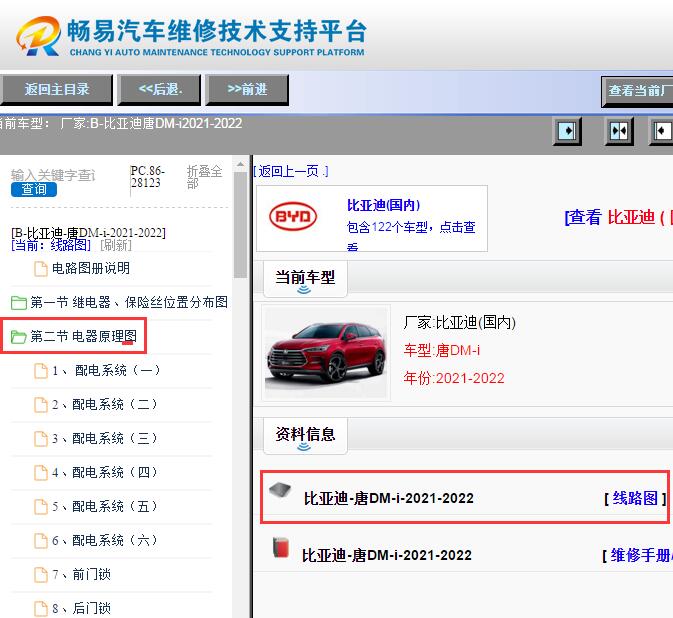Open the [维修手册 repair manual link

coord(638,555)
